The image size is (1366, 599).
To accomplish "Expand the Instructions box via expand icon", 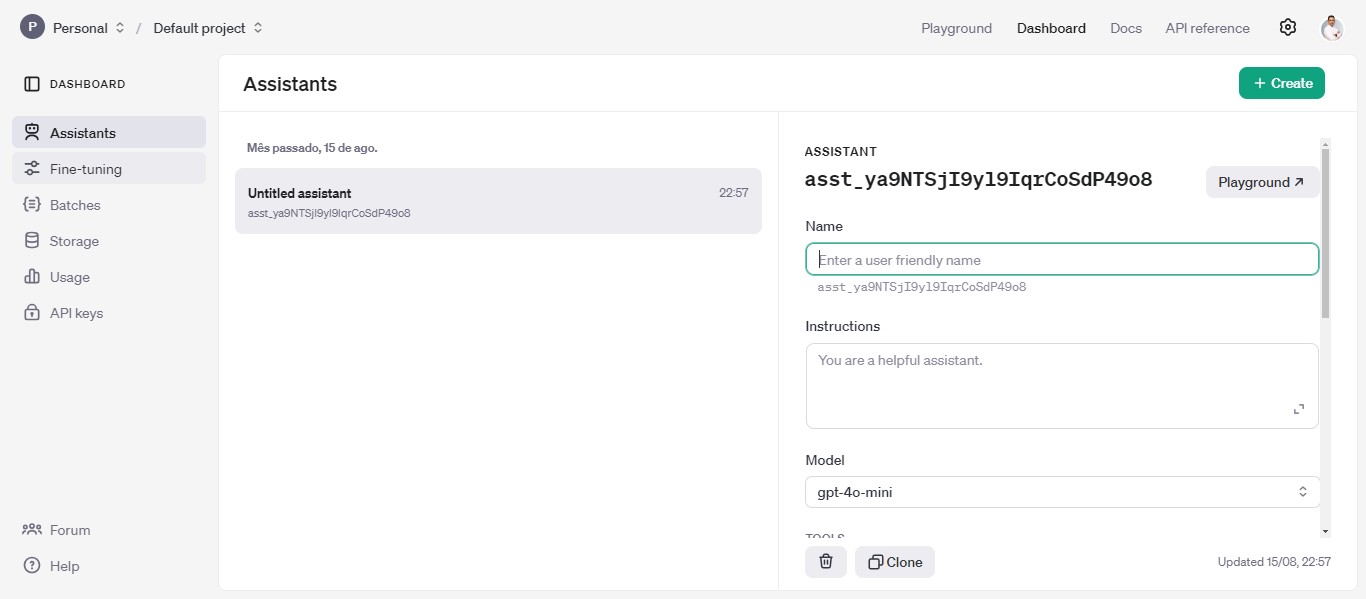I will coord(1299,409).
